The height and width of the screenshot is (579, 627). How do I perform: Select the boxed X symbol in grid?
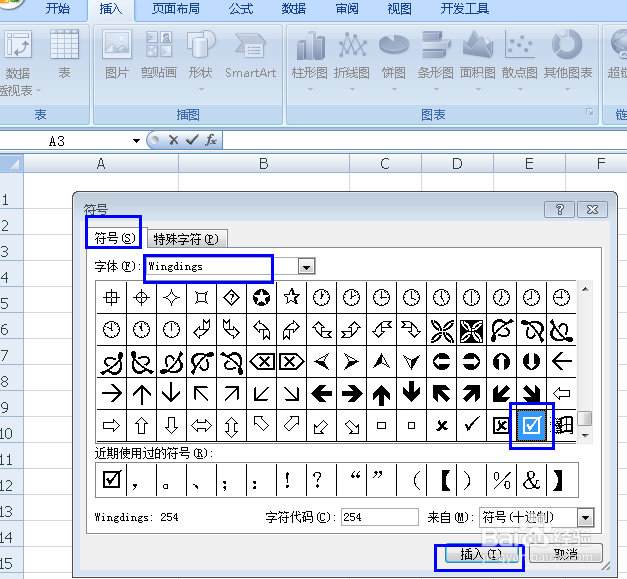click(x=501, y=425)
